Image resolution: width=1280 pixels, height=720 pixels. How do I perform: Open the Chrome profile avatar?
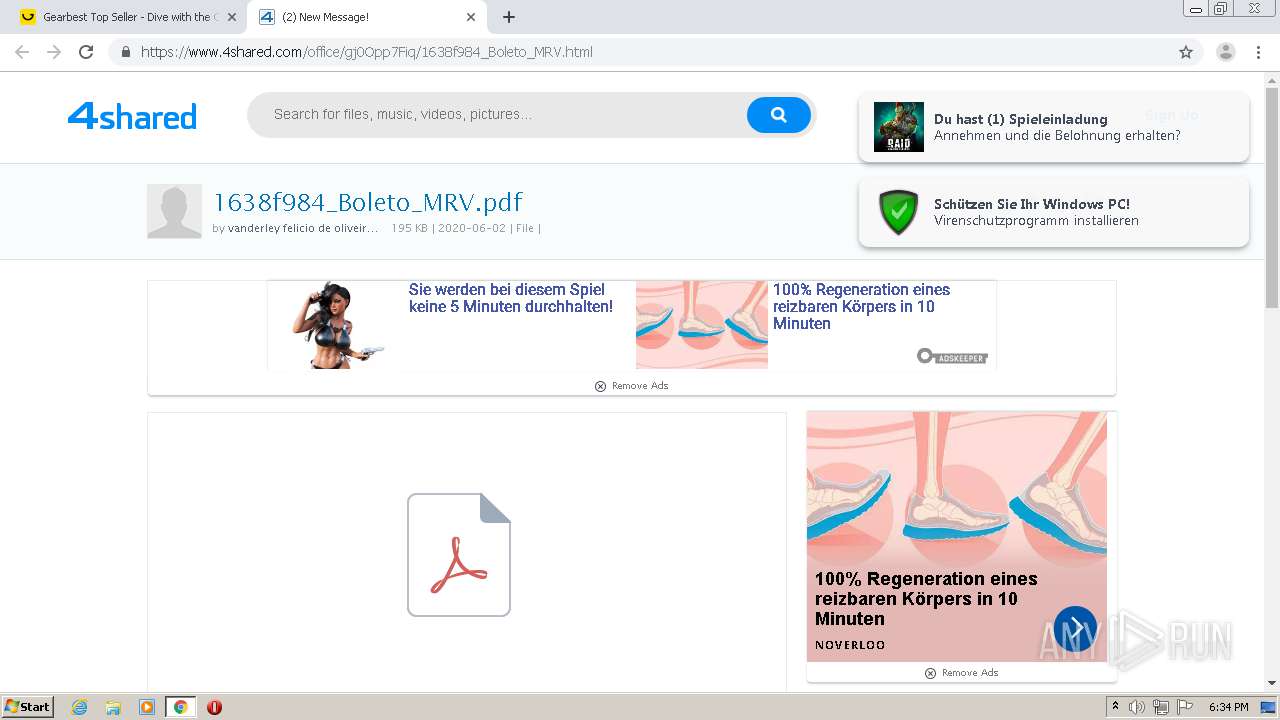[x=1226, y=52]
